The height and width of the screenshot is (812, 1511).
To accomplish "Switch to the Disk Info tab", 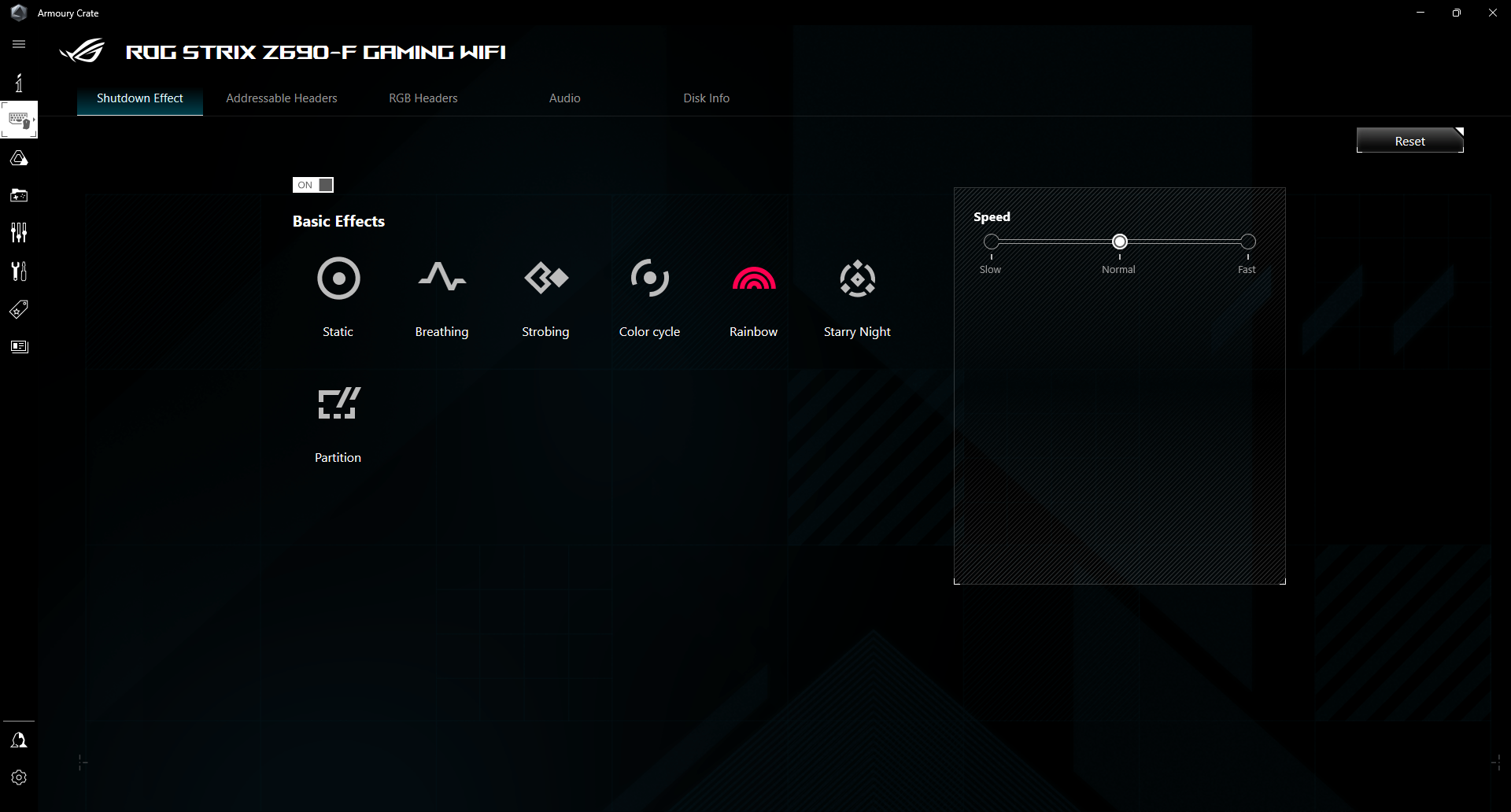I will coord(706,98).
